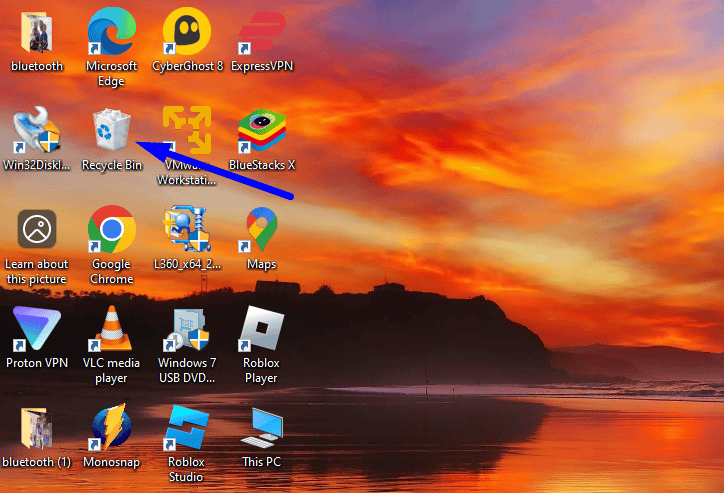
Task: Select the Roblox Player shortcut
Action: tap(261, 330)
